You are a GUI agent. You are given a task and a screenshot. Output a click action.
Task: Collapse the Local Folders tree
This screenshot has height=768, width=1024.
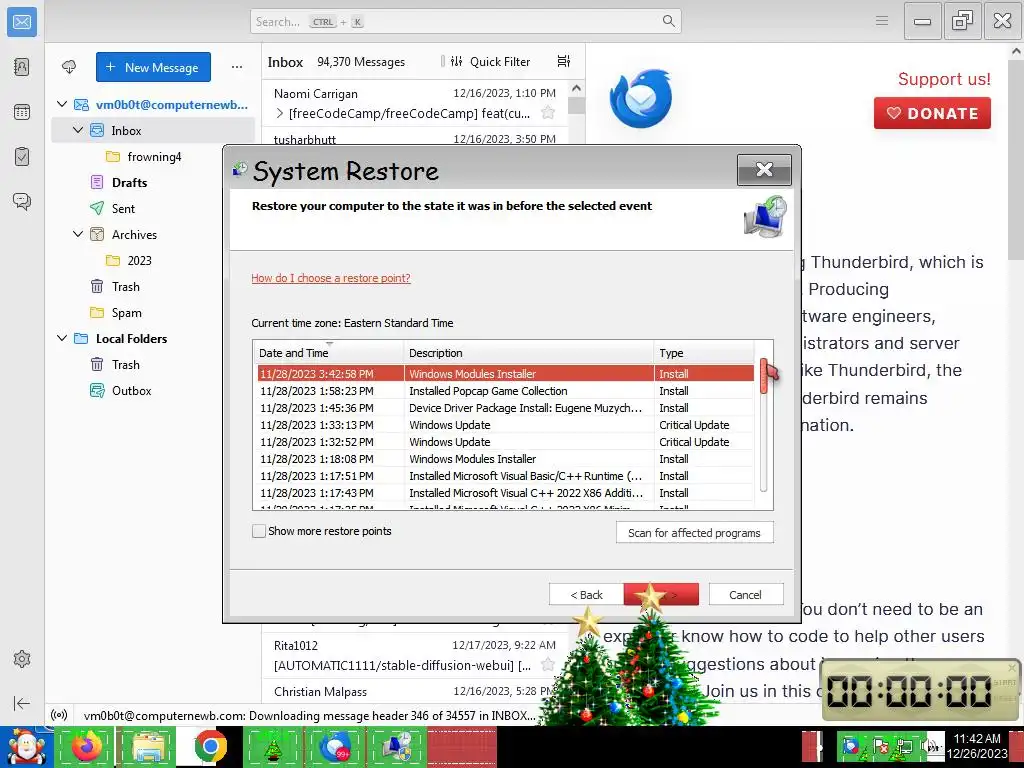tap(62, 338)
